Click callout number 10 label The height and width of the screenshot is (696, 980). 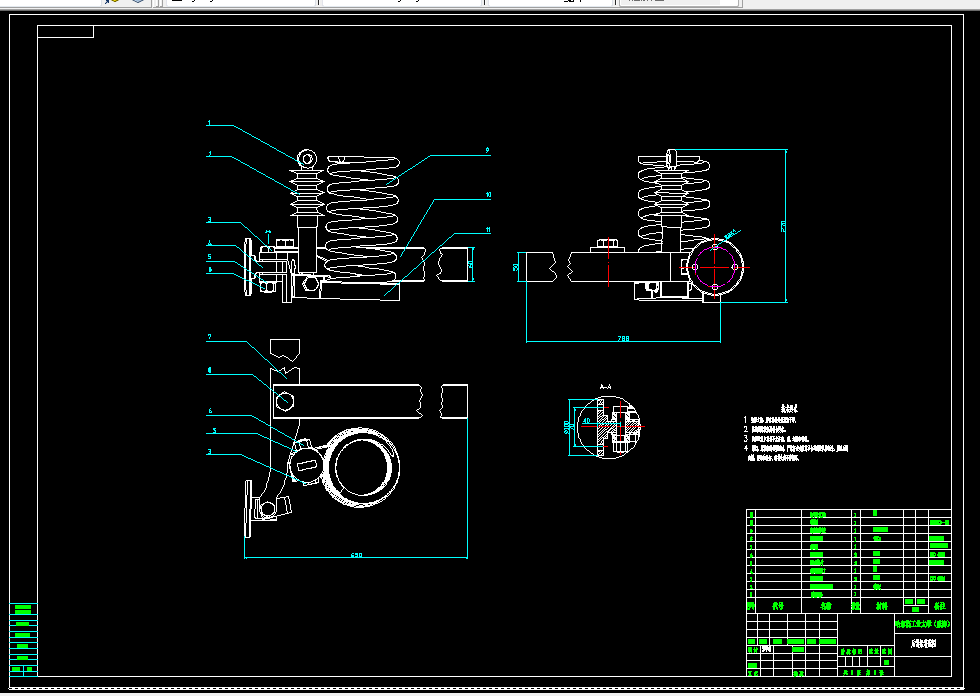click(488, 195)
